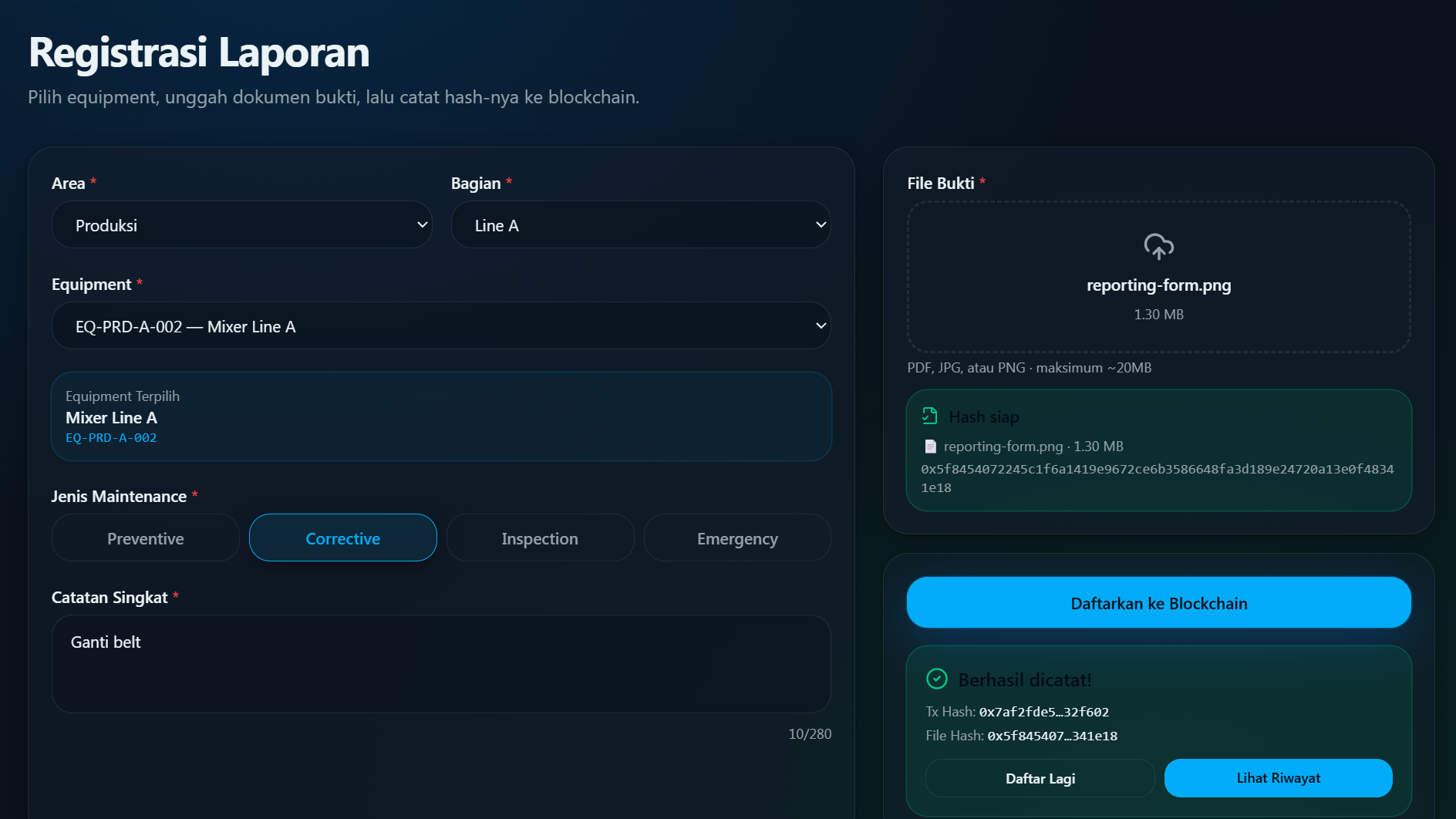Click the Lihat Riwayat button
This screenshot has height=819, width=1456.
pos(1278,779)
